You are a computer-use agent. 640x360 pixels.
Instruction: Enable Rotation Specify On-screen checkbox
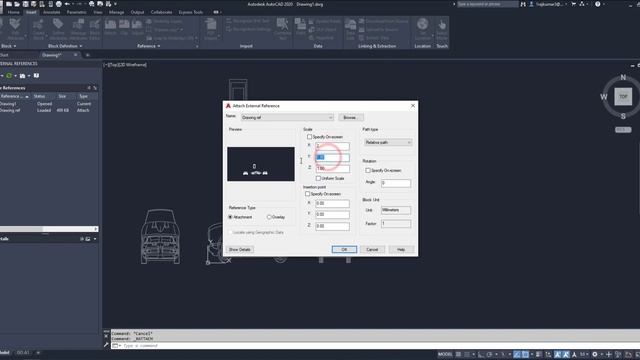pos(368,170)
